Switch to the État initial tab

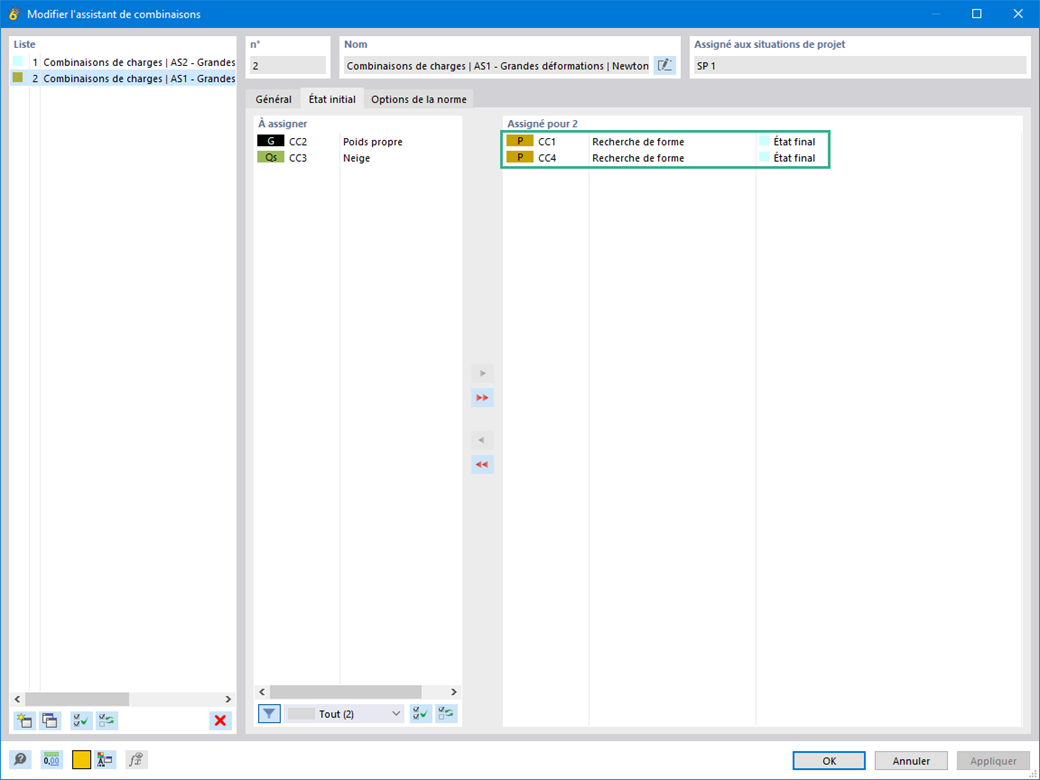pos(332,99)
